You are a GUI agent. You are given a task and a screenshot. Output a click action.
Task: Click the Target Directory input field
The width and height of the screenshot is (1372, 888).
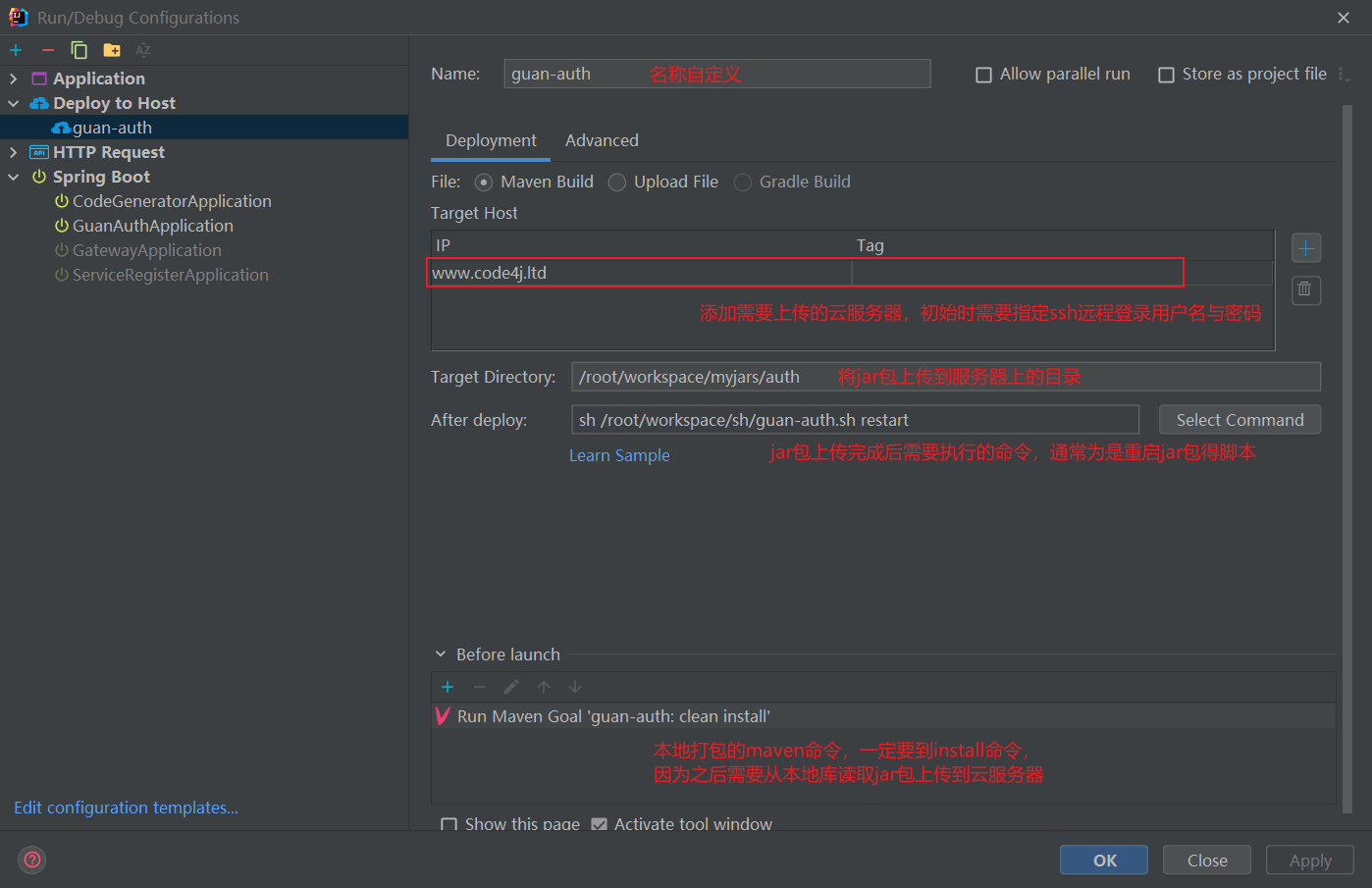pos(945,377)
